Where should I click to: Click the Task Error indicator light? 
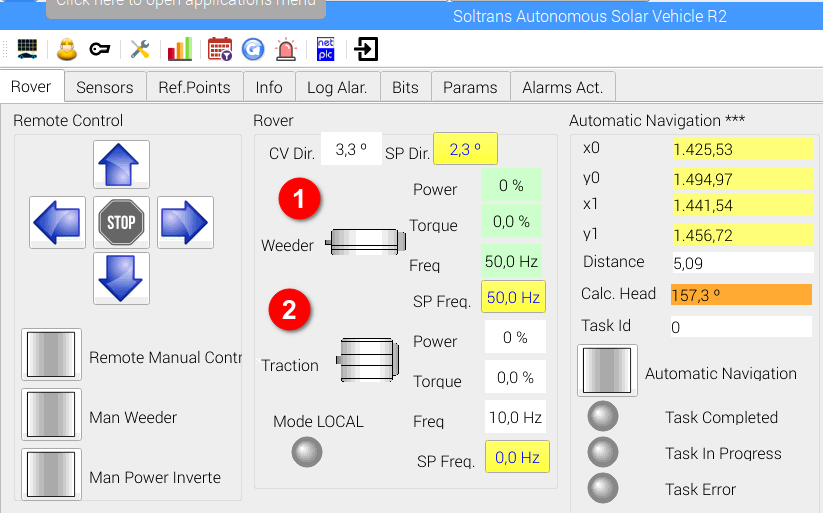(x=603, y=488)
